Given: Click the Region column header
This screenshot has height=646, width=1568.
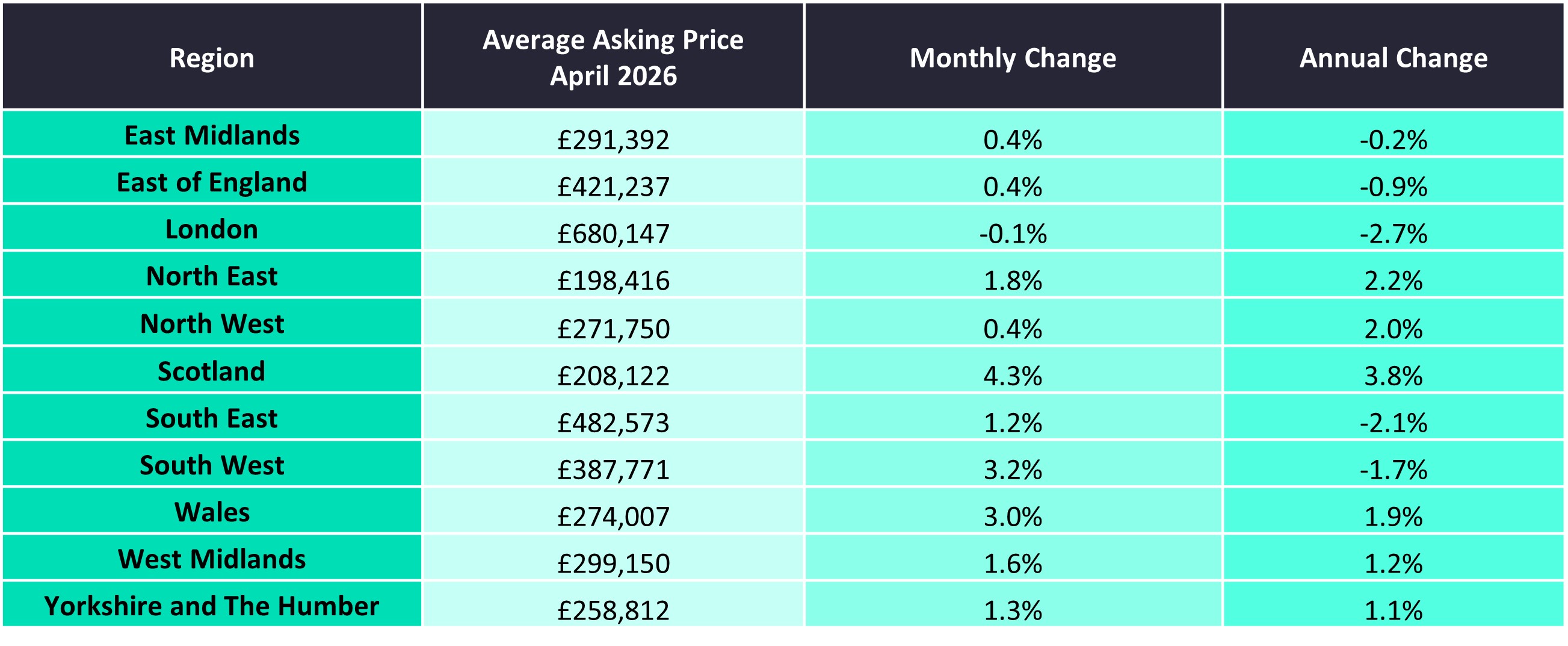Looking at the screenshot, I should click(x=212, y=58).
